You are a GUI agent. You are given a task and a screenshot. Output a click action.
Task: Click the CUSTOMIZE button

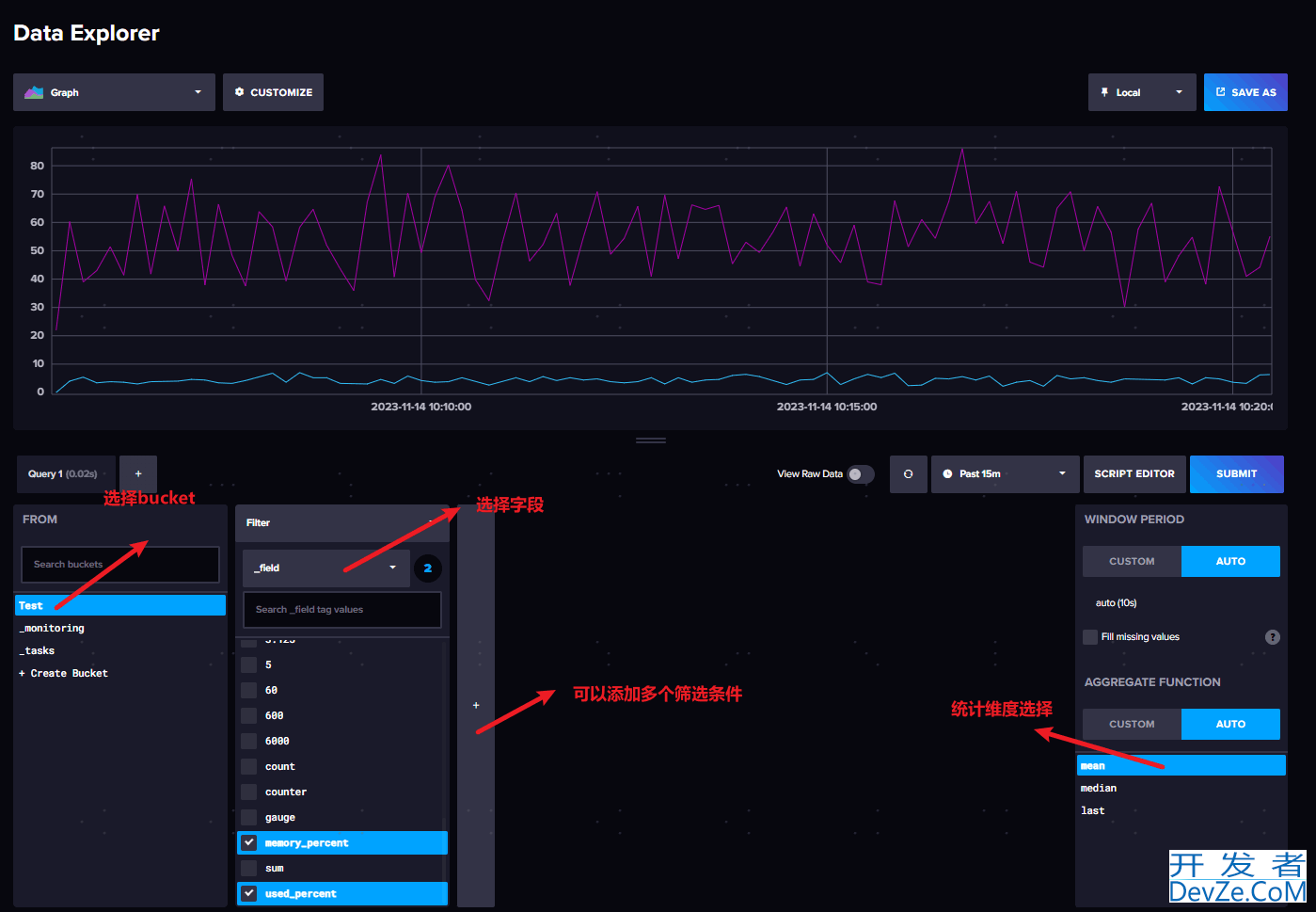coord(273,92)
